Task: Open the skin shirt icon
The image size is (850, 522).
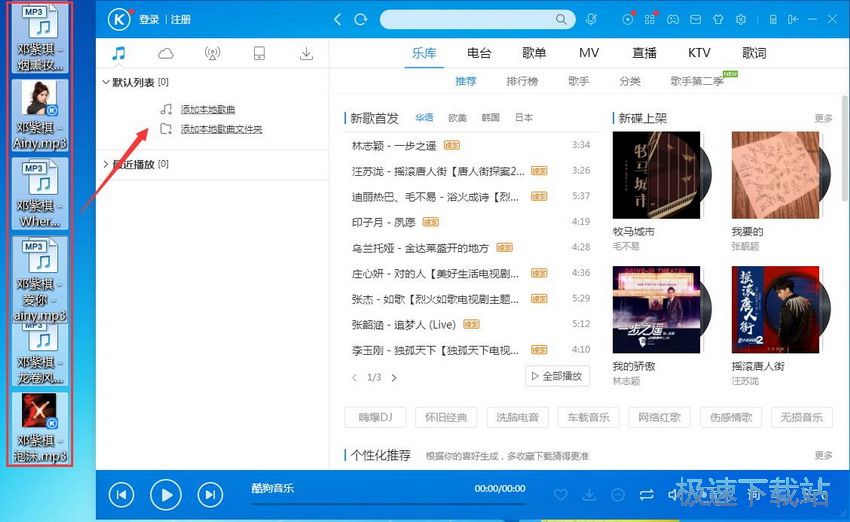Action: pyautogui.click(x=718, y=20)
